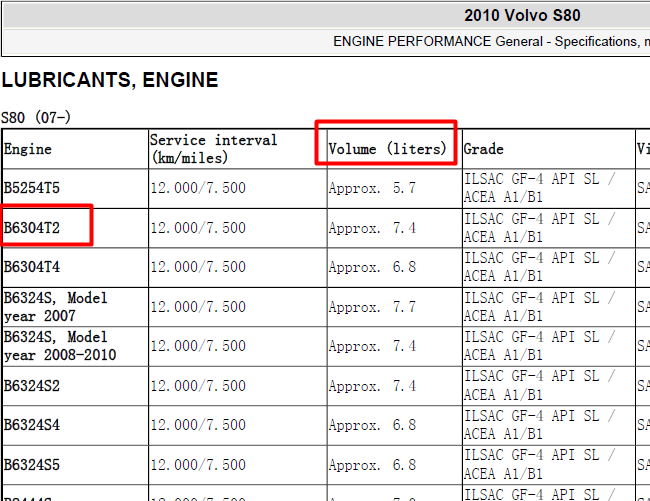Click the Volume (liters) column header
This screenshot has height=501, width=650.
[x=387, y=149]
